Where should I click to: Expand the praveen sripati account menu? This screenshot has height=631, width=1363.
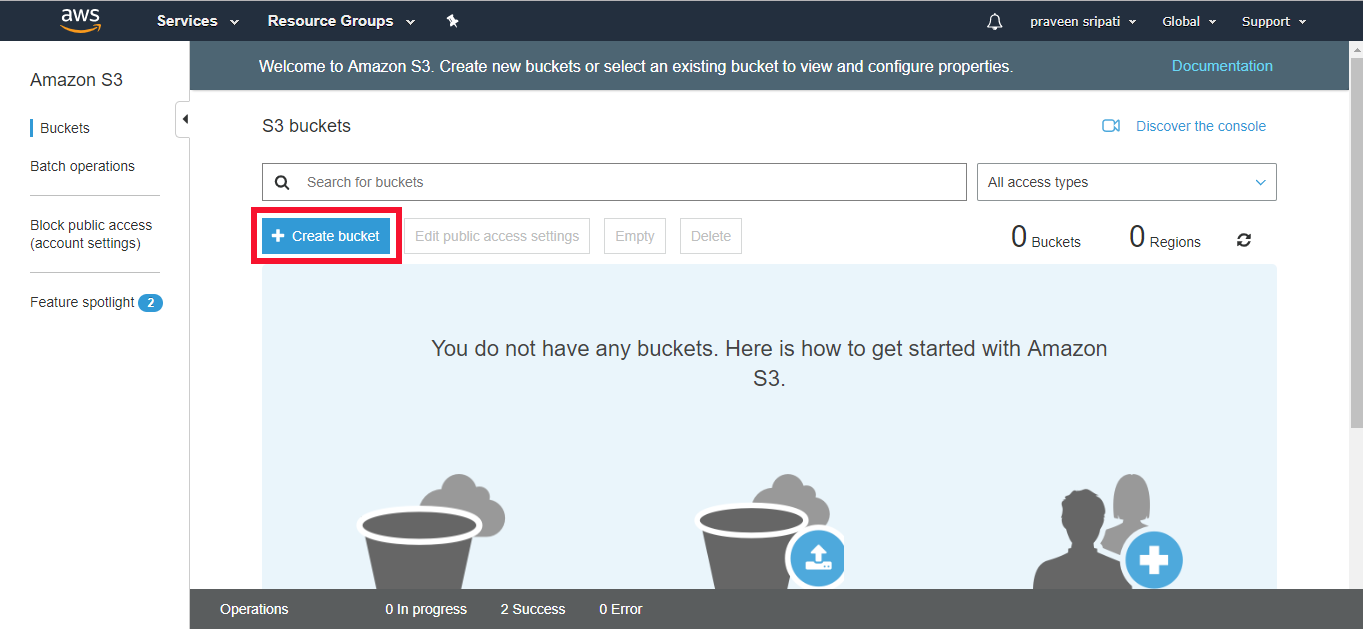tap(1083, 21)
